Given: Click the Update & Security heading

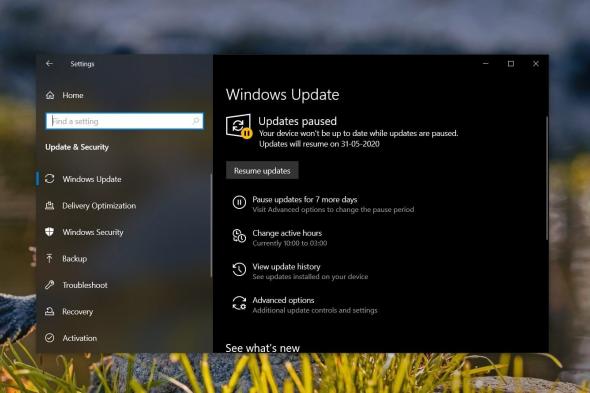Looking at the screenshot, I should [x=77, y=147].
